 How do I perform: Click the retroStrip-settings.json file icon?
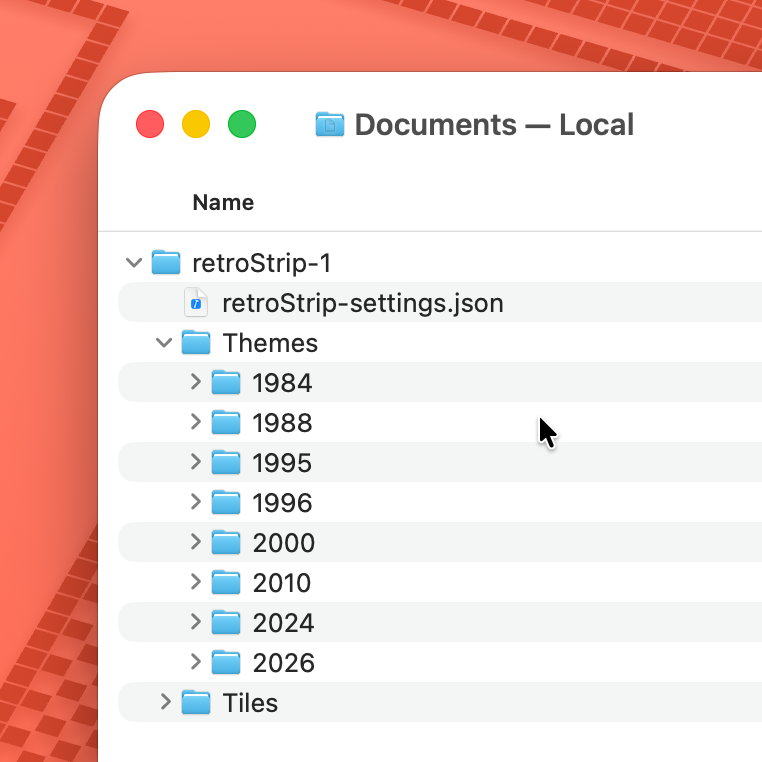coord(196,303)
